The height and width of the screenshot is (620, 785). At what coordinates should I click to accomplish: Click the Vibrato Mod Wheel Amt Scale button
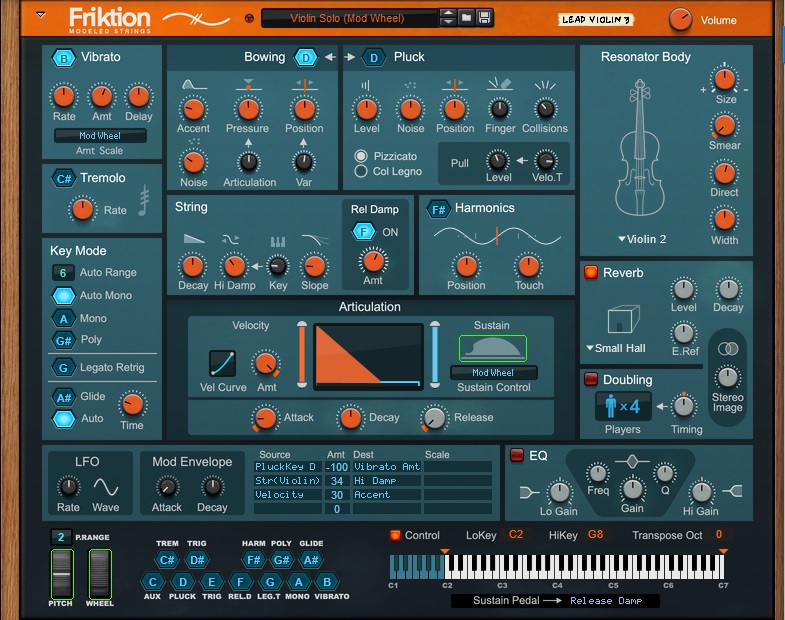[x=100, y=135]
